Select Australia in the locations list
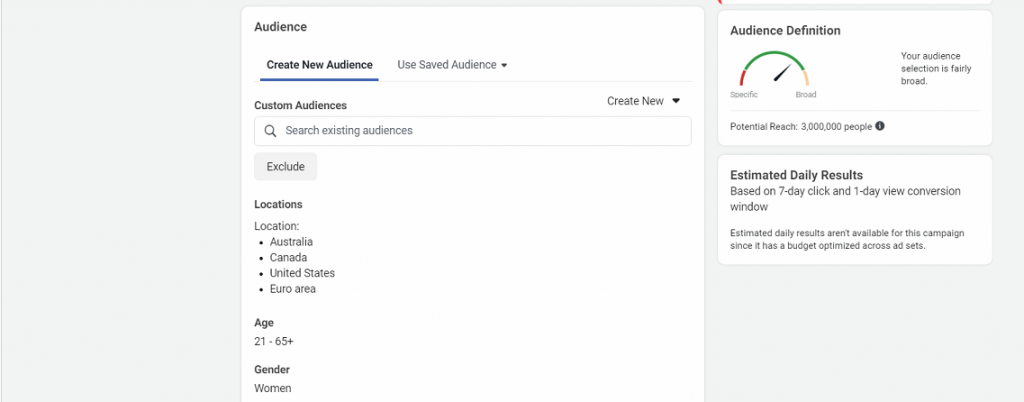Image resolution: width=1024 pixels, height=402 pixels. (x=291, y=242)
